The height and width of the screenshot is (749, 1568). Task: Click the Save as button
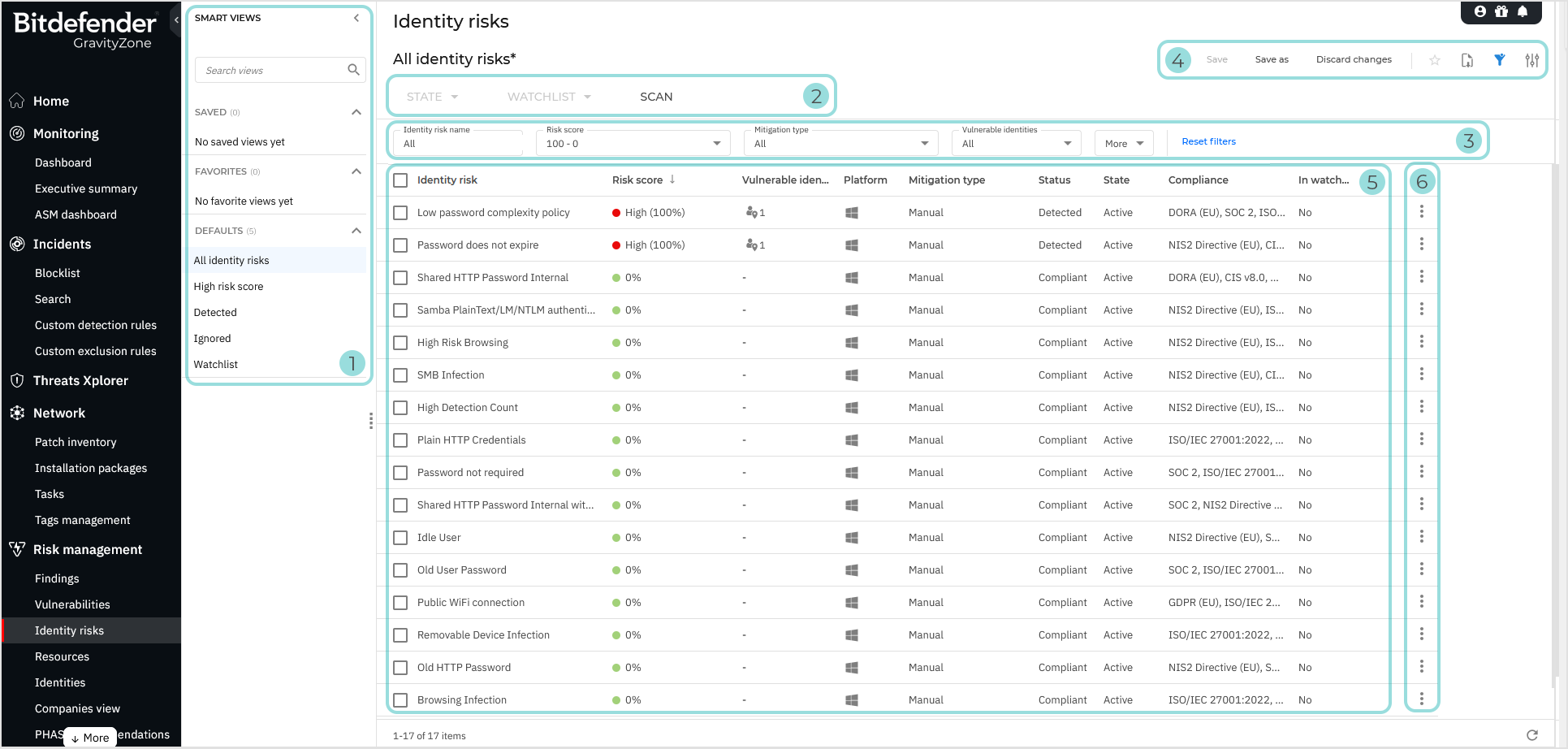point(1272,58)
